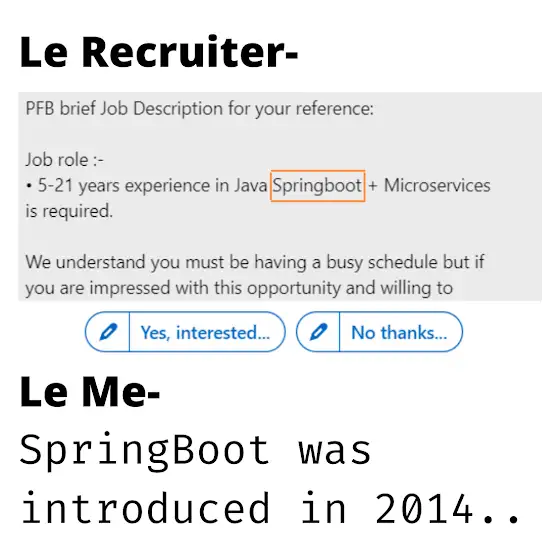560x560 pixels.
Task: Click the 'SpringBoot was' caption text
Action: 196,451
